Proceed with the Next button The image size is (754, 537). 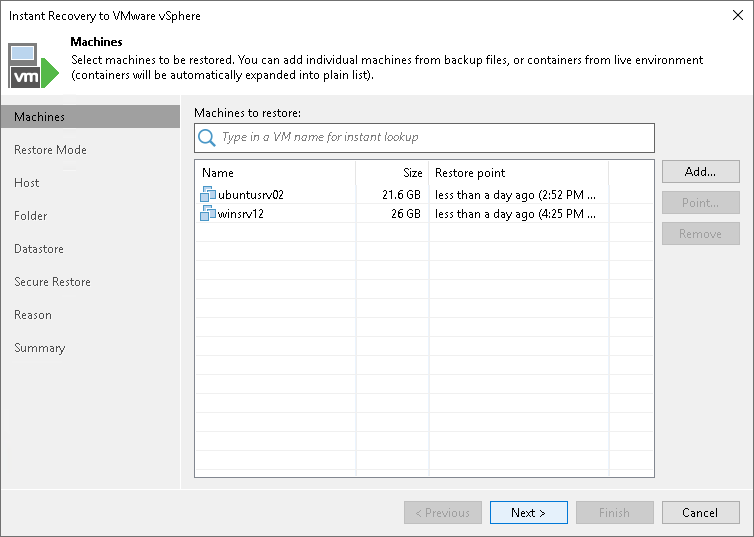point(528,512)
